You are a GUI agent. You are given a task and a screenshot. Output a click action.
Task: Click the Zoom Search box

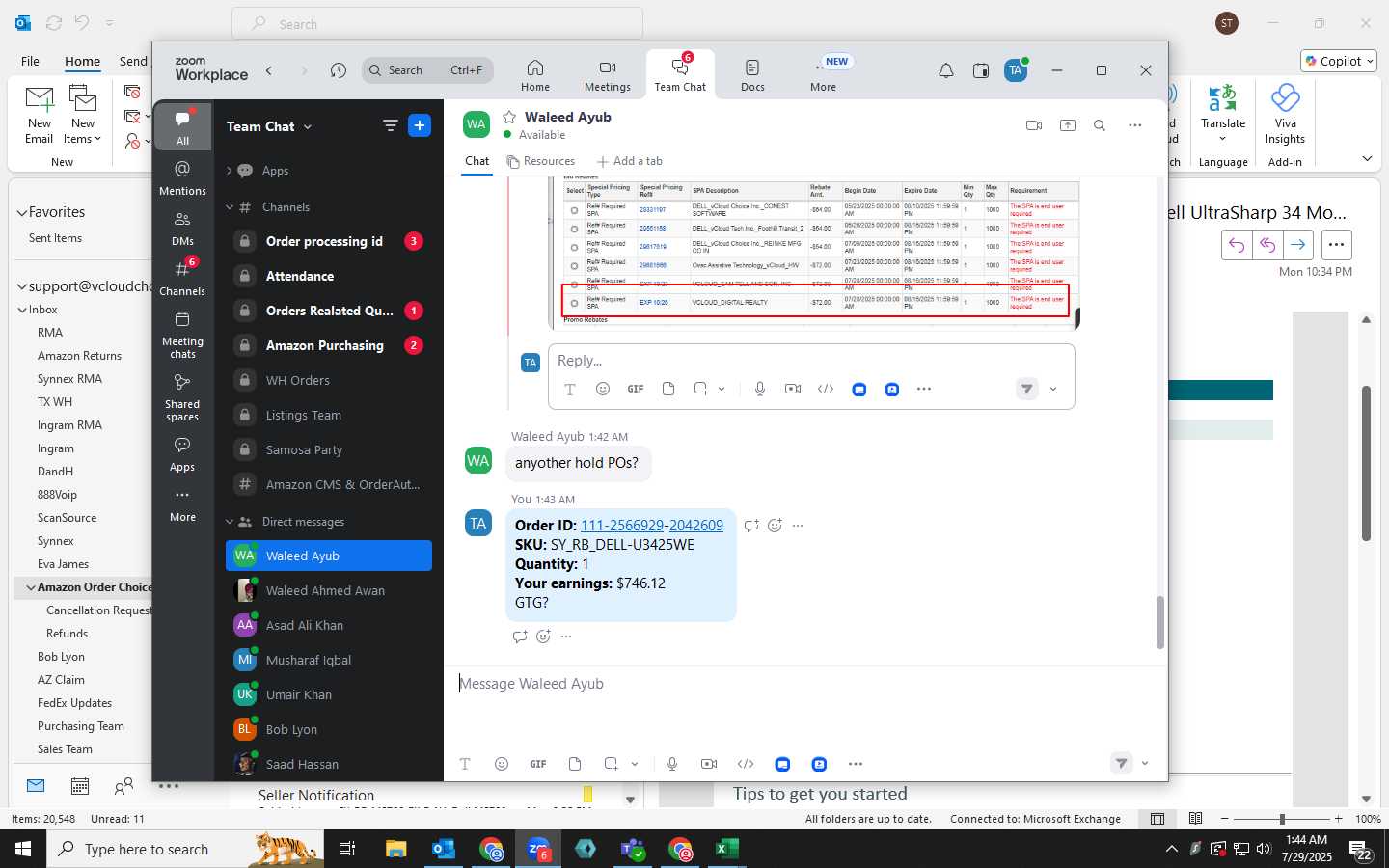[x=428, y=70]
